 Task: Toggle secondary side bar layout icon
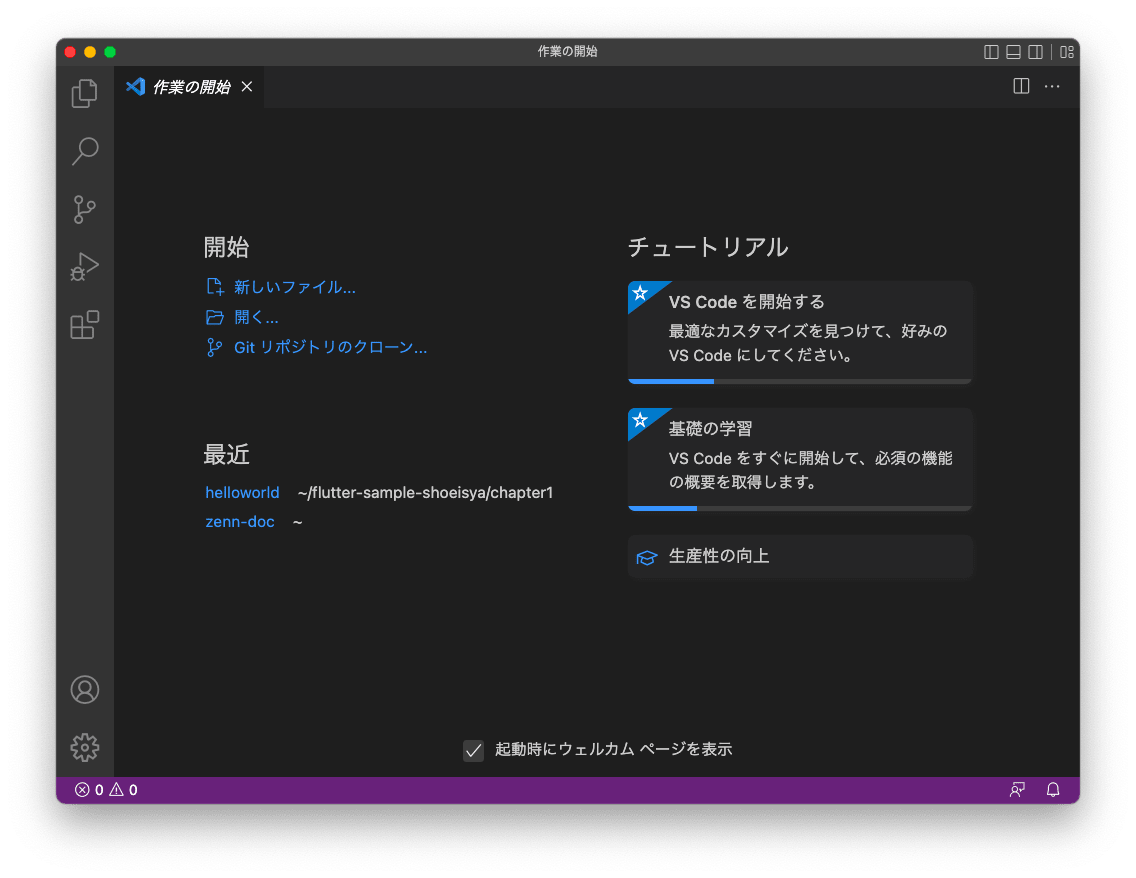click(x=1036, y=52)
